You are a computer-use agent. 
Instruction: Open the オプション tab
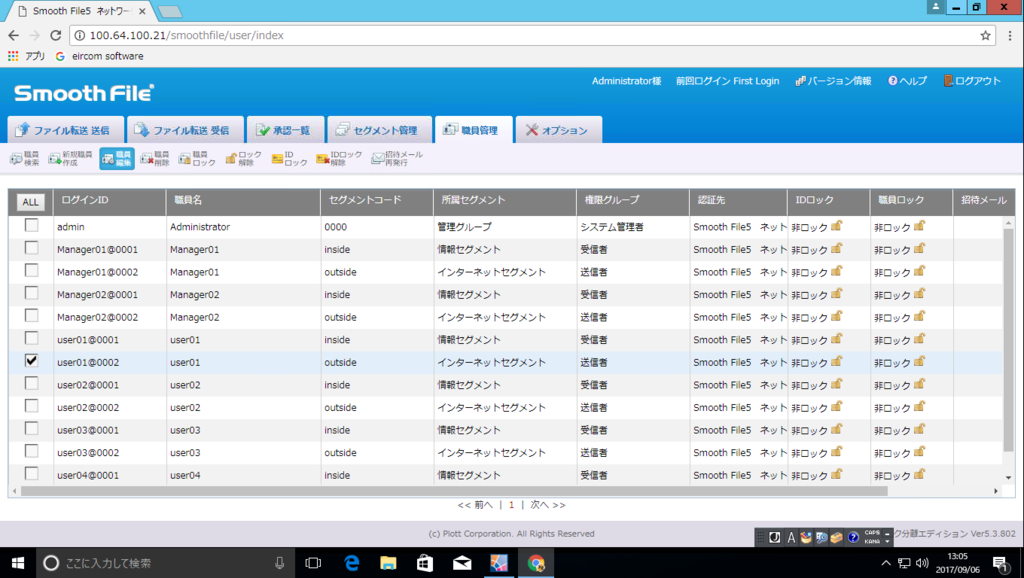tap(558, 130)
